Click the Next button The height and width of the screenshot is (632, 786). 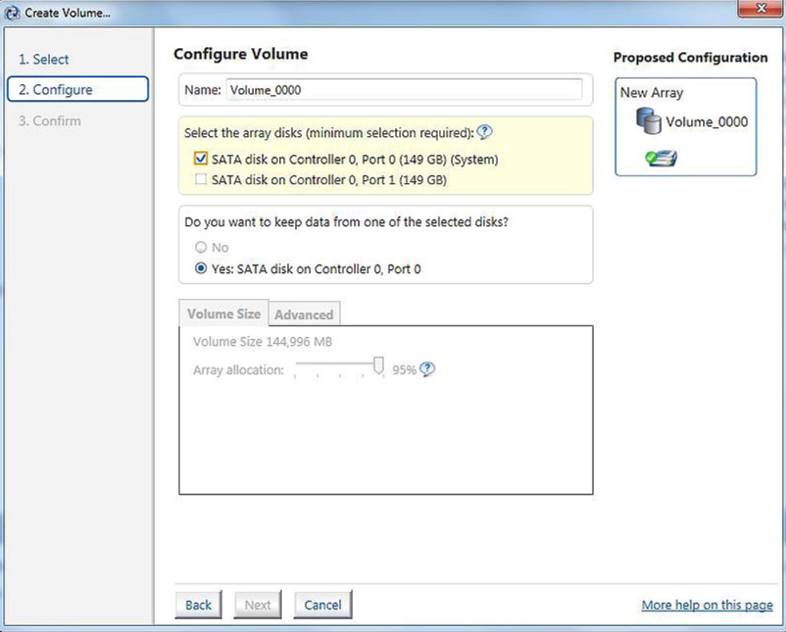click(x=258, y=605)
